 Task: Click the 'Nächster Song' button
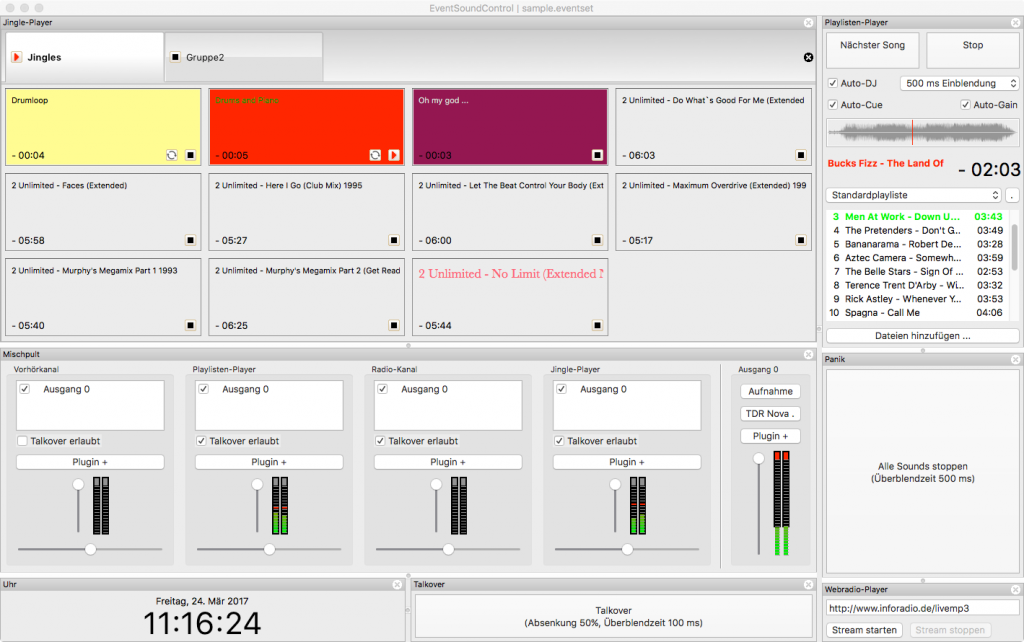coord(872,46)
